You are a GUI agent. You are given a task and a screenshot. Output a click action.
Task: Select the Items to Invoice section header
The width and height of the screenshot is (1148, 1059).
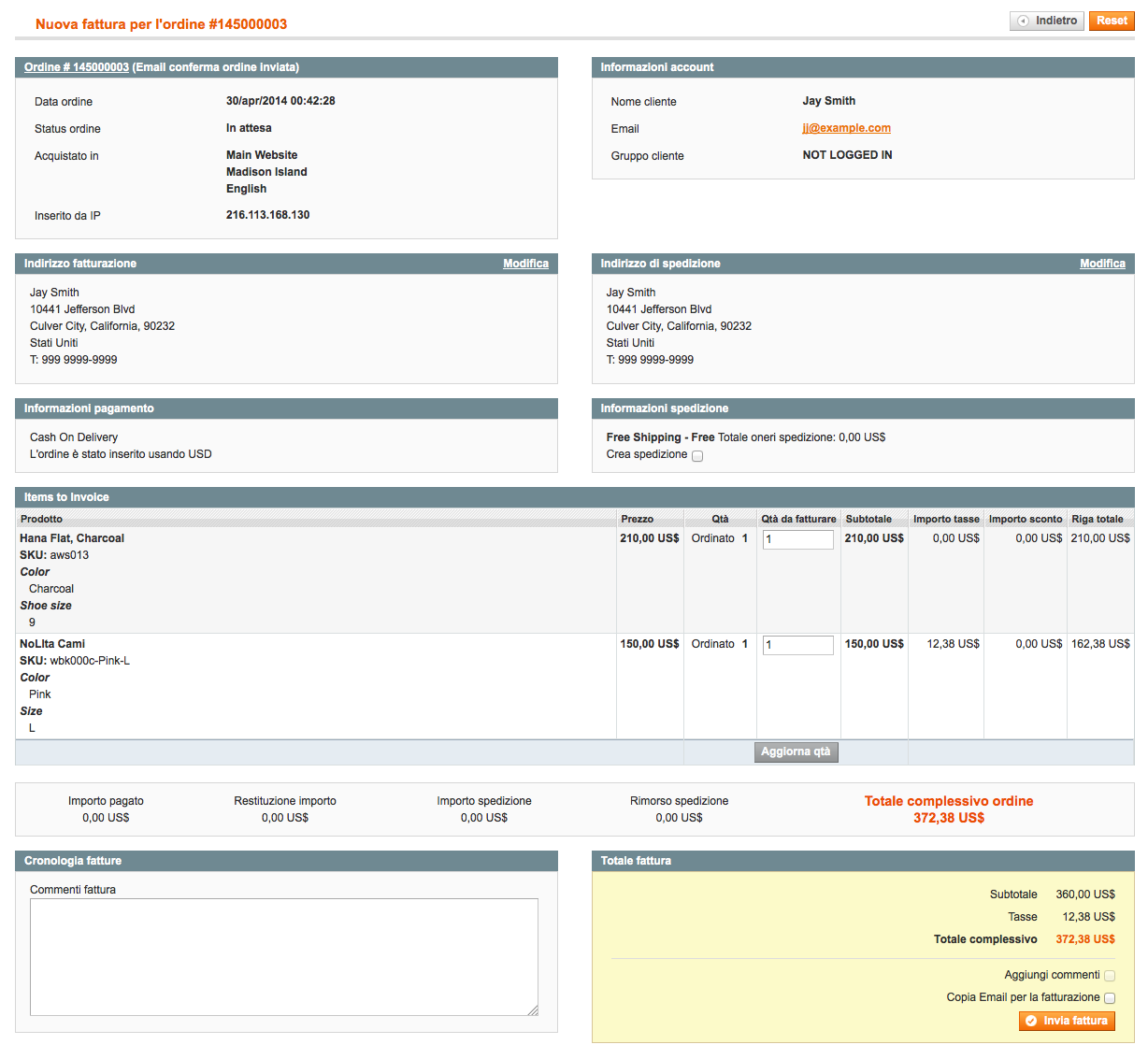[x=66, y=497]
